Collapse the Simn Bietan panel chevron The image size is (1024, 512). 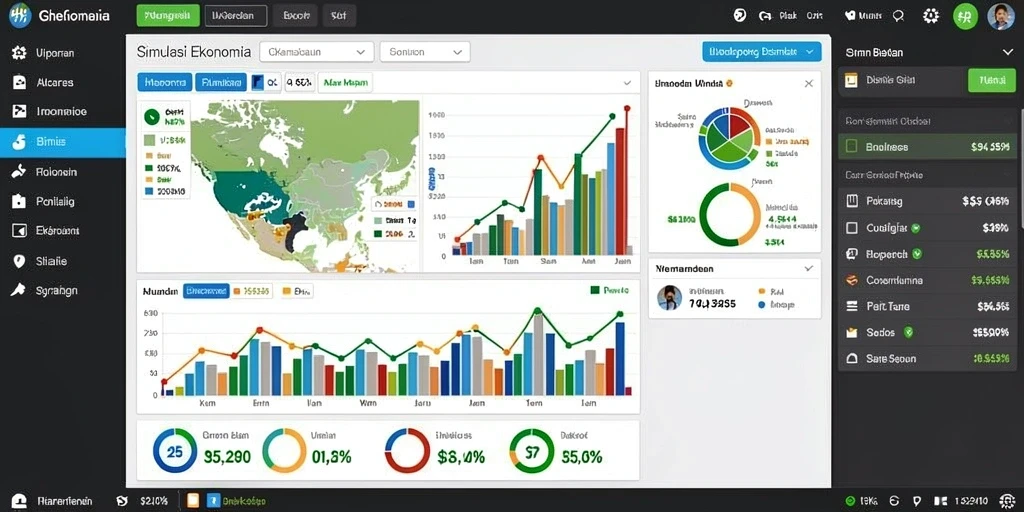[x=1006, y=52]
